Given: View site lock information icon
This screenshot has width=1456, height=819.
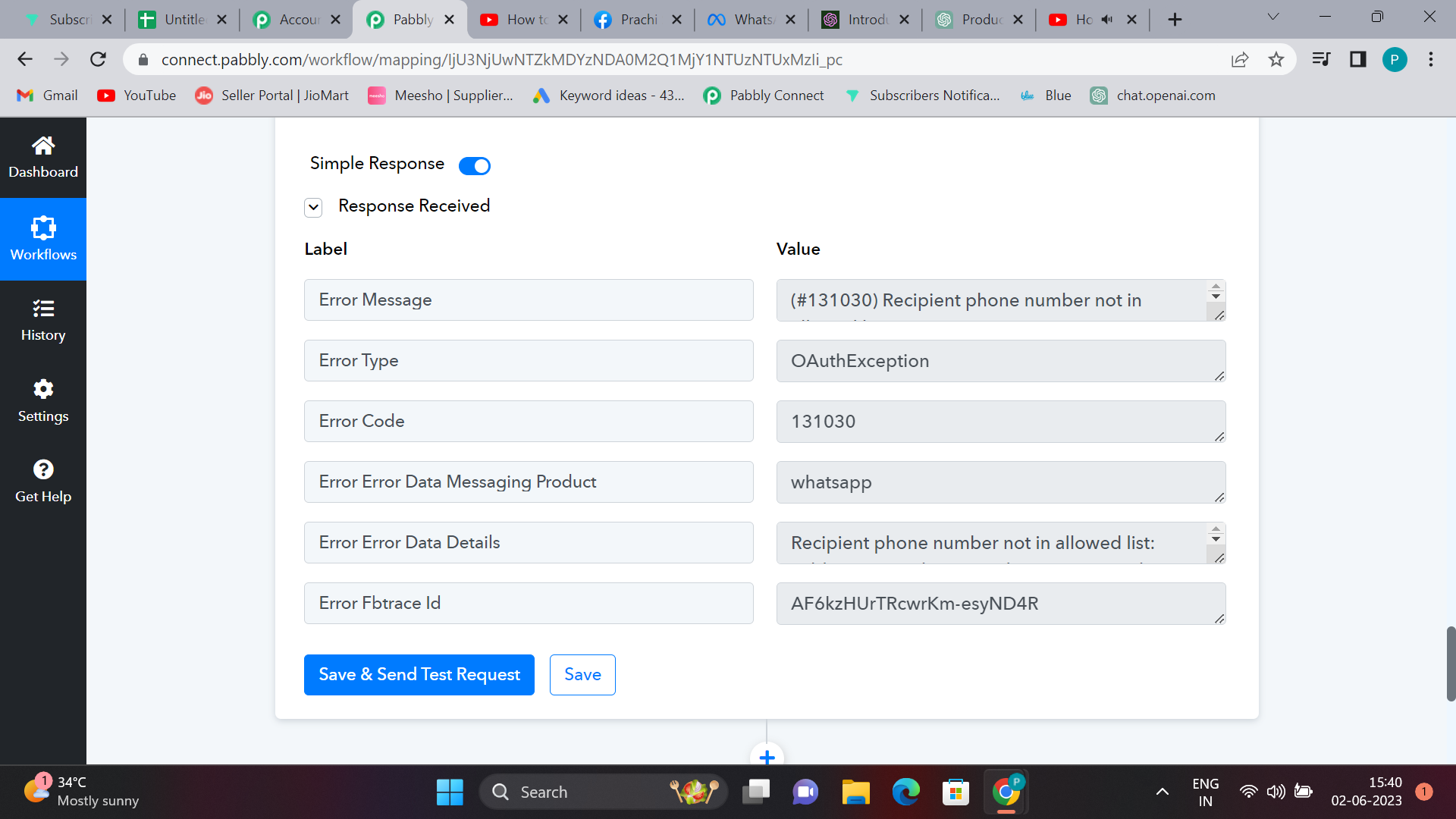Looking at the screenshot, I should click(143, 59).
